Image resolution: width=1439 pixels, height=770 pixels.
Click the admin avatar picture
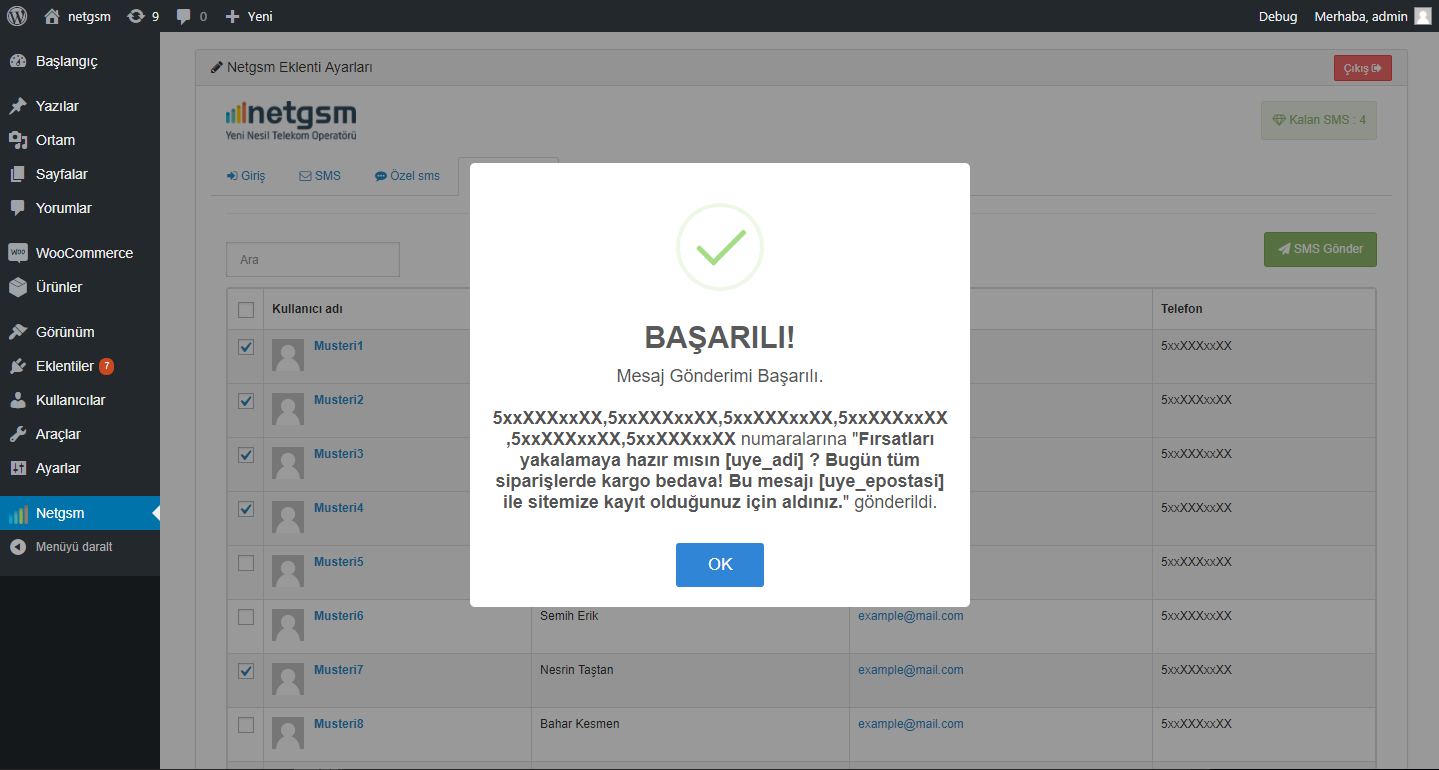(x=1423, y=16)
